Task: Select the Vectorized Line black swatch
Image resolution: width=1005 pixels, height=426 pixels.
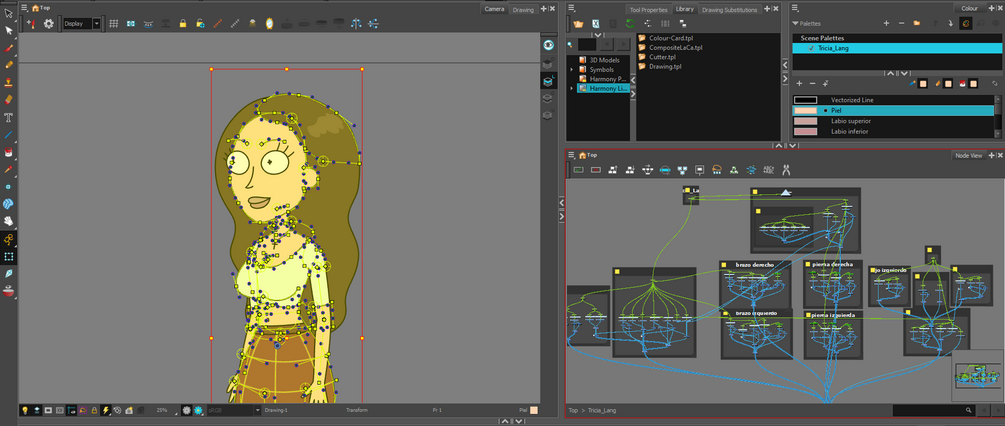Action: tap(805, 100)
